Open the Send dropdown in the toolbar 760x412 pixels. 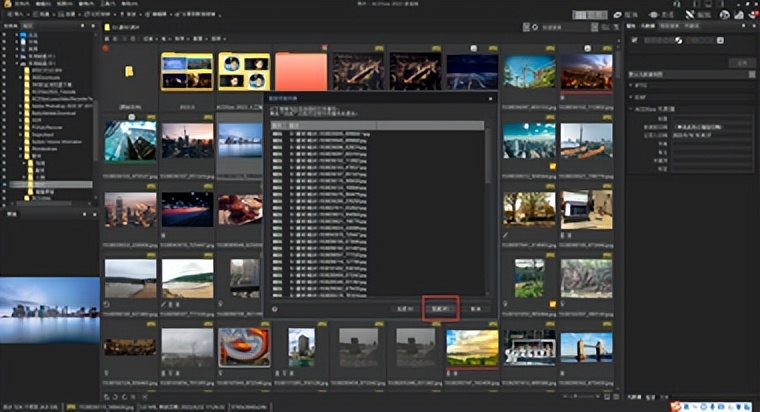pos(131,15)
